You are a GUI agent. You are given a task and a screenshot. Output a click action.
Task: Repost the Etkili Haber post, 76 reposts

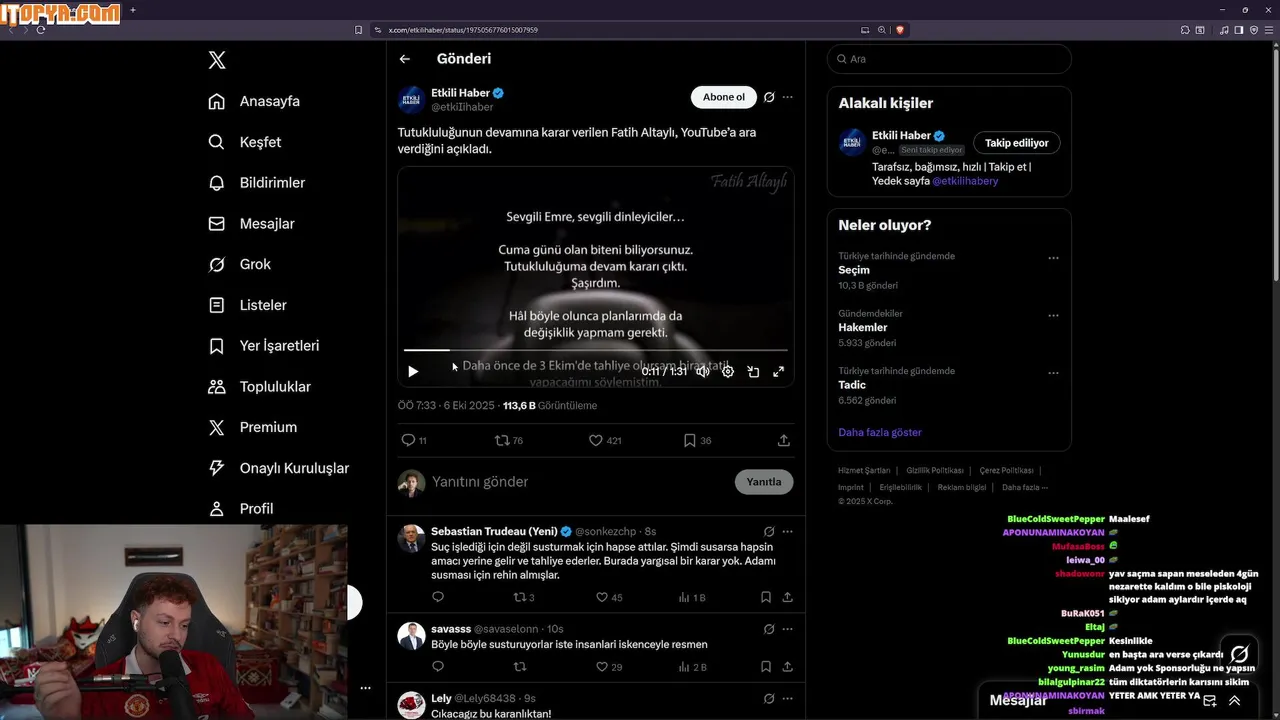[509, 440]
